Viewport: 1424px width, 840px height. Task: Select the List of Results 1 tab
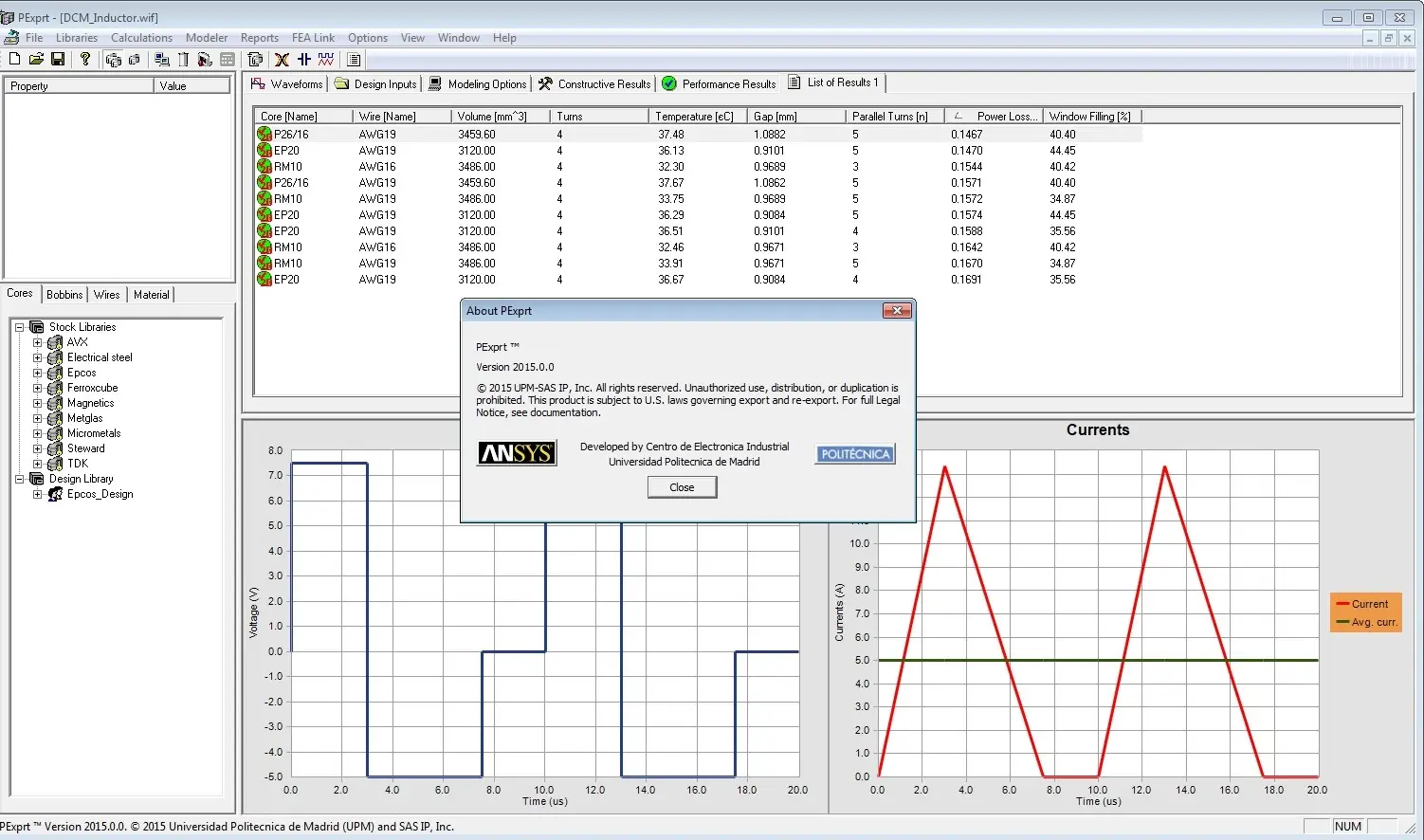coord(833,82)
